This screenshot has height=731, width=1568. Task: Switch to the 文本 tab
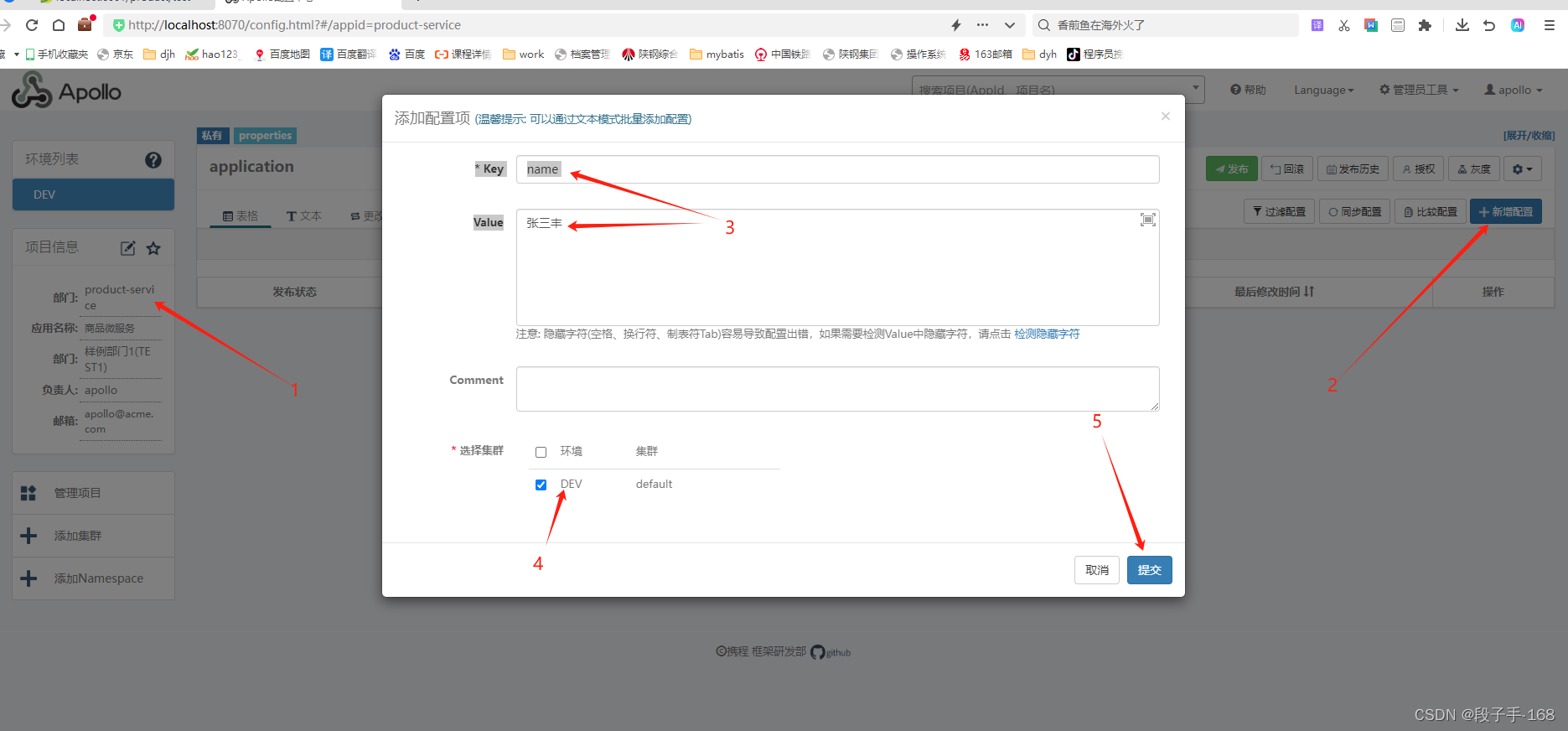[304, 216]
